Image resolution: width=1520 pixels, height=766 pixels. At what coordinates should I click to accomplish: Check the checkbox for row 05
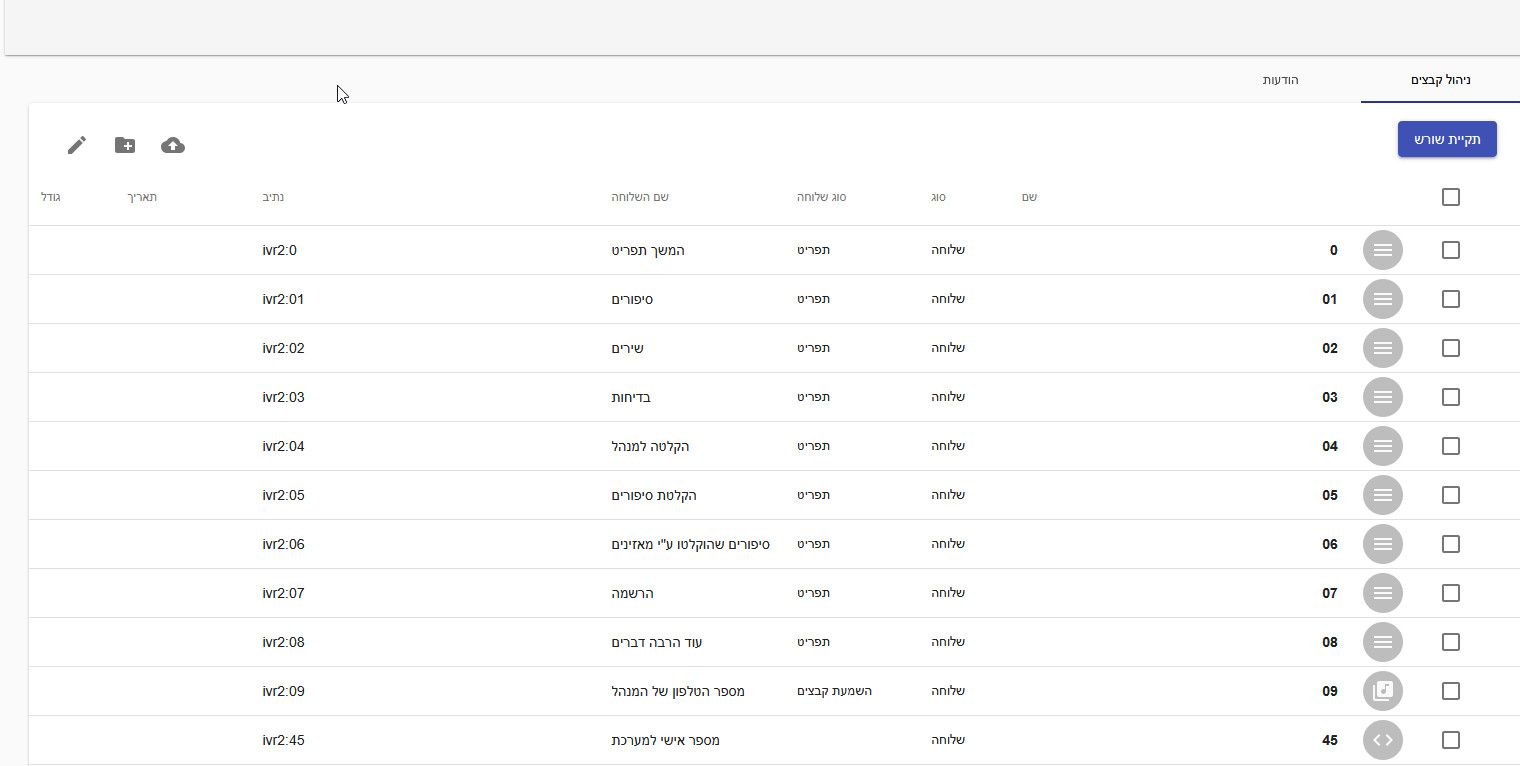[x=1451, y=495]
